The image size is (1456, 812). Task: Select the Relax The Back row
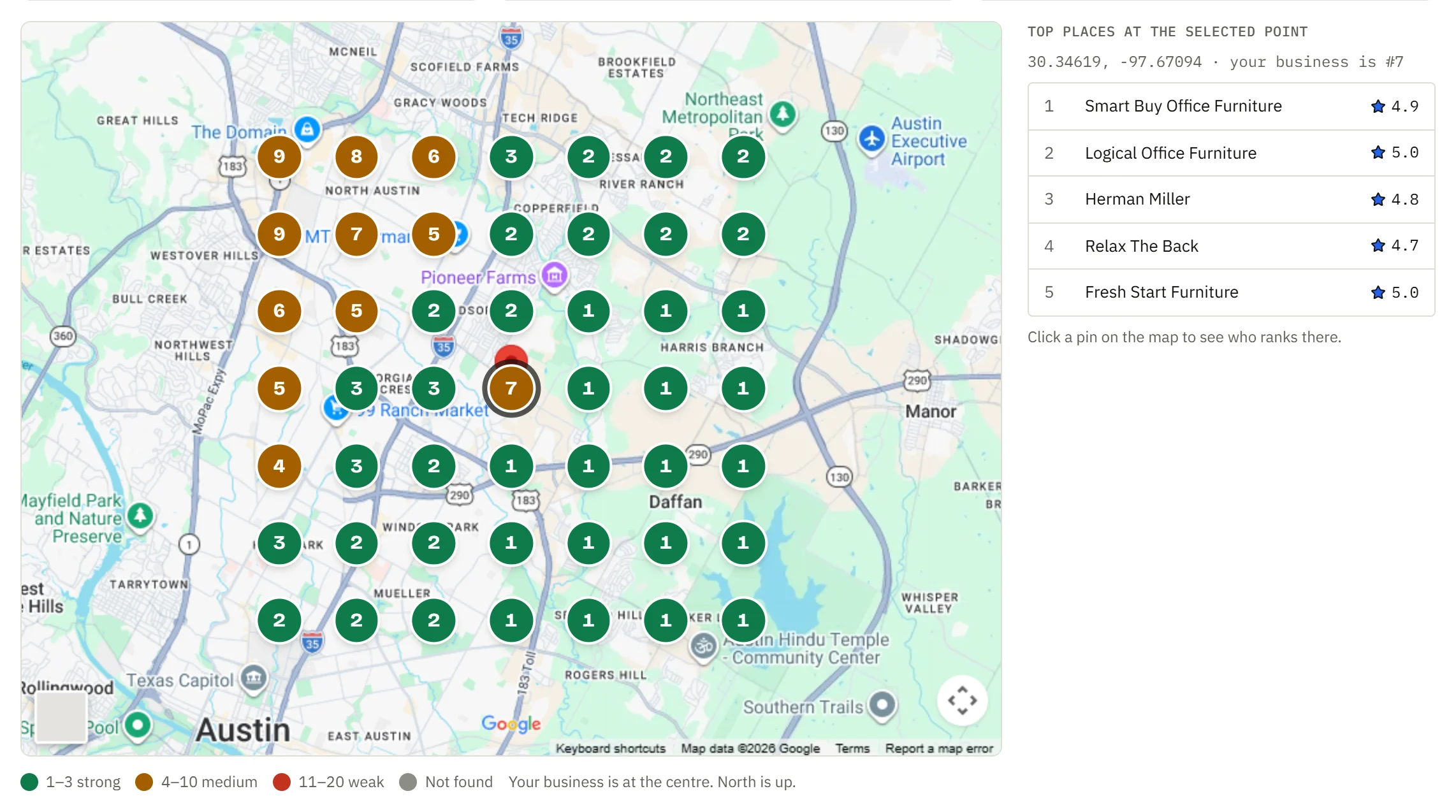click(1231, 246)
